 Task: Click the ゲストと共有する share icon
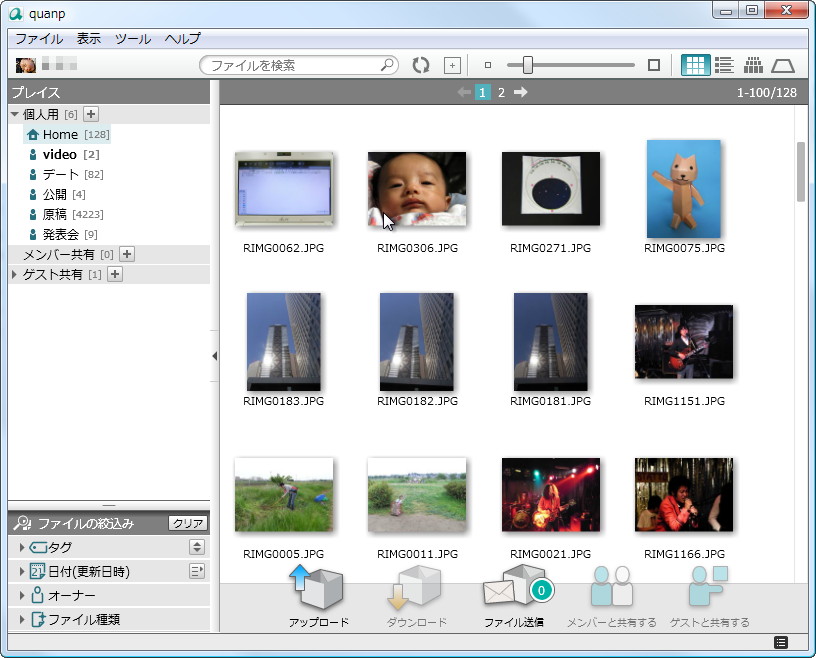[706, 589]
